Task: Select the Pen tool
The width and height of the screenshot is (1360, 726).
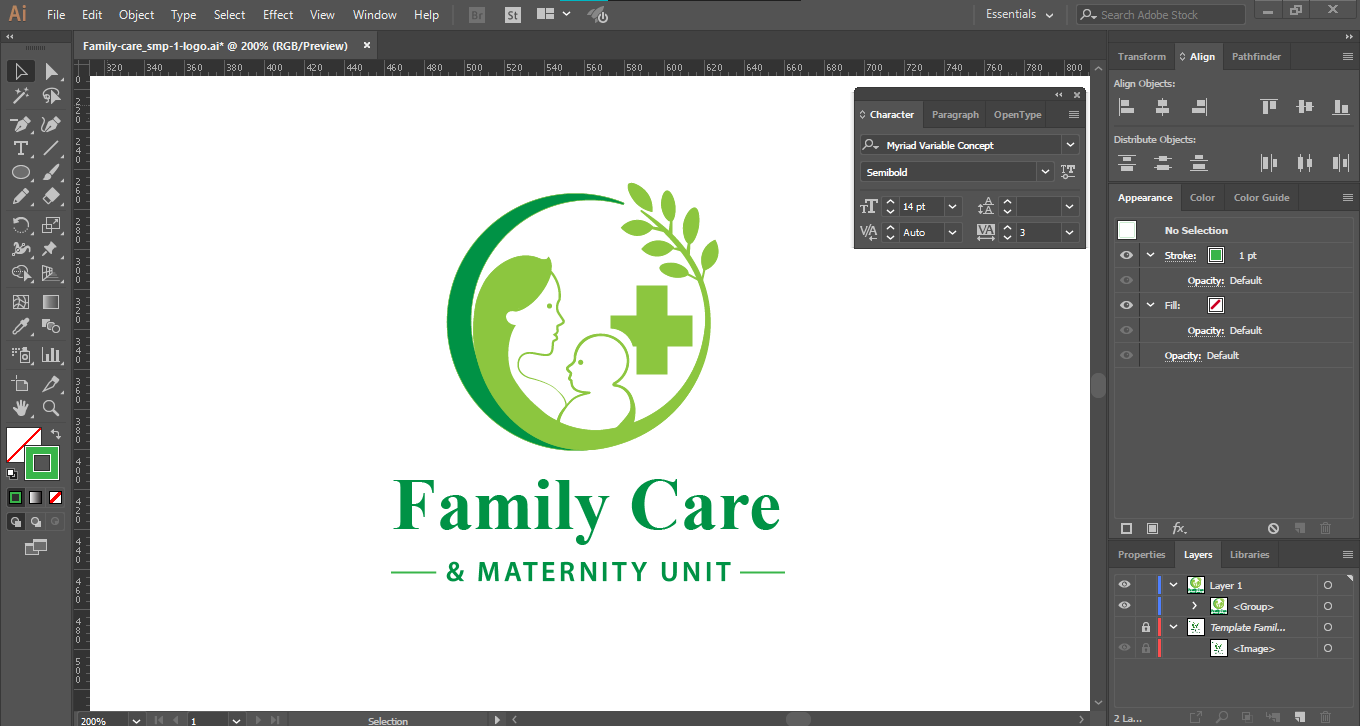Action: (x=20, y=123)
